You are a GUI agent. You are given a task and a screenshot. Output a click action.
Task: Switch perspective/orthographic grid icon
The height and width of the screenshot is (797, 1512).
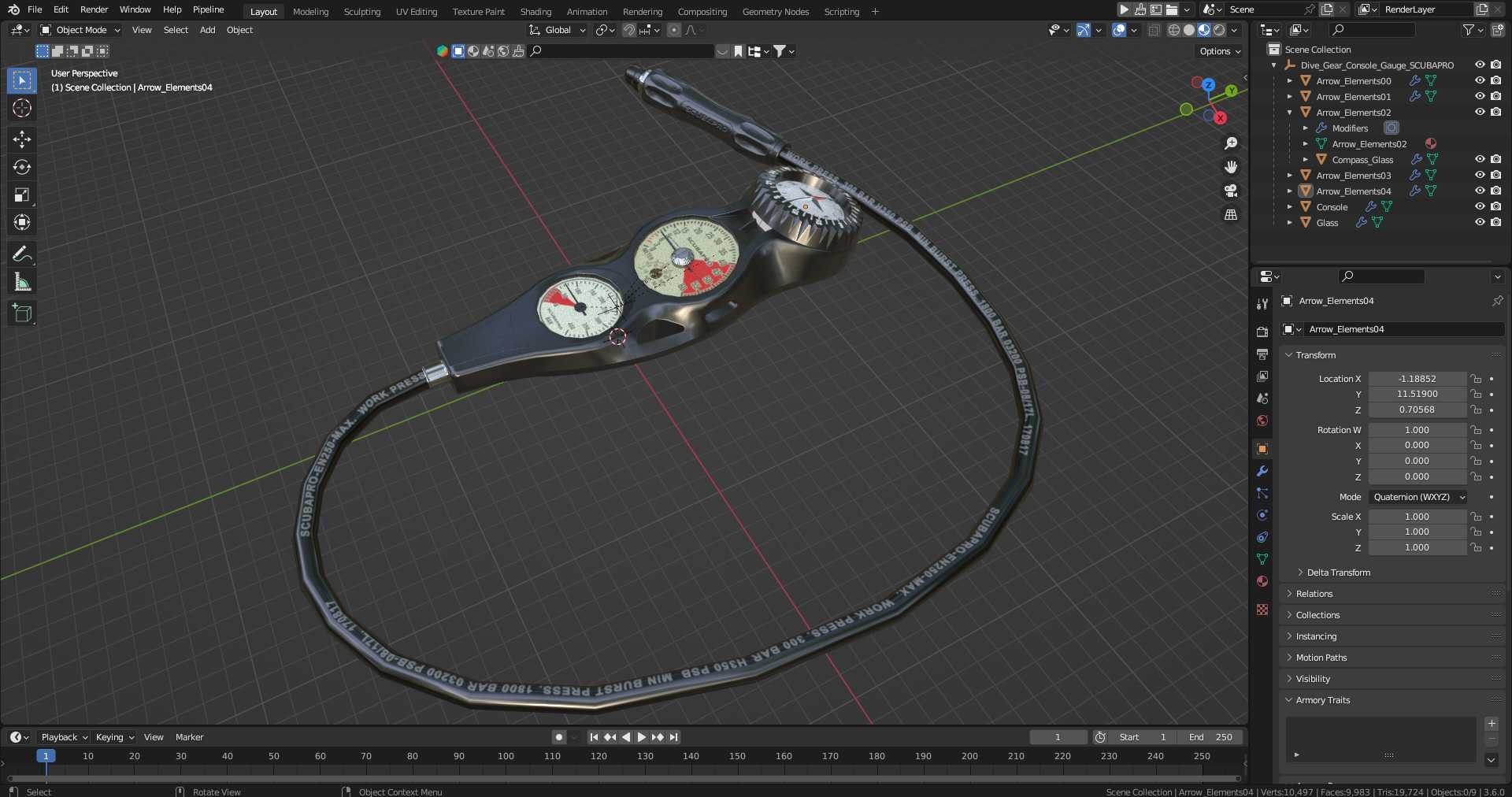[1231, 214]
